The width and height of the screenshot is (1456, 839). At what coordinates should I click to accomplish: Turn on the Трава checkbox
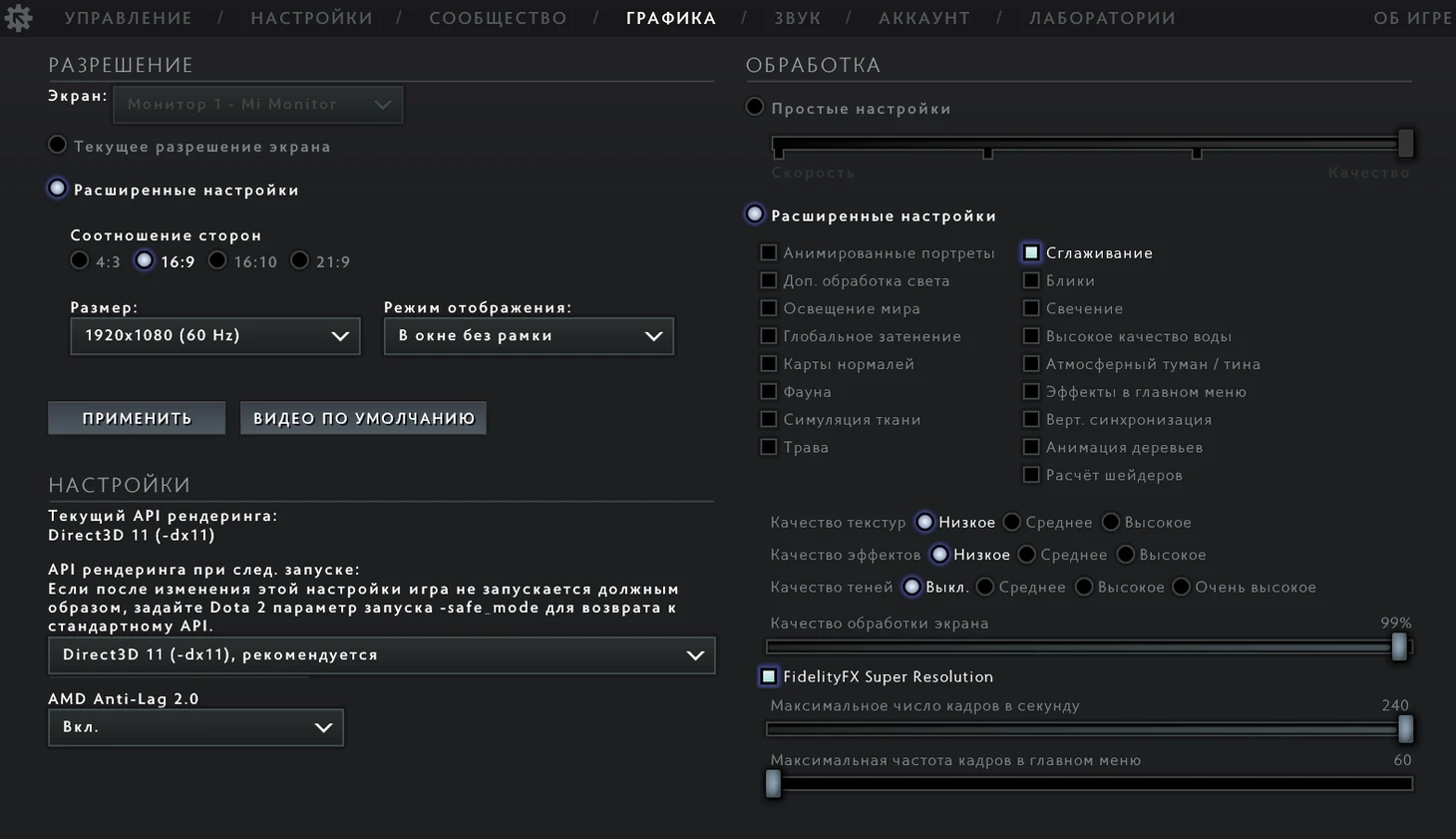coord(769,447)
